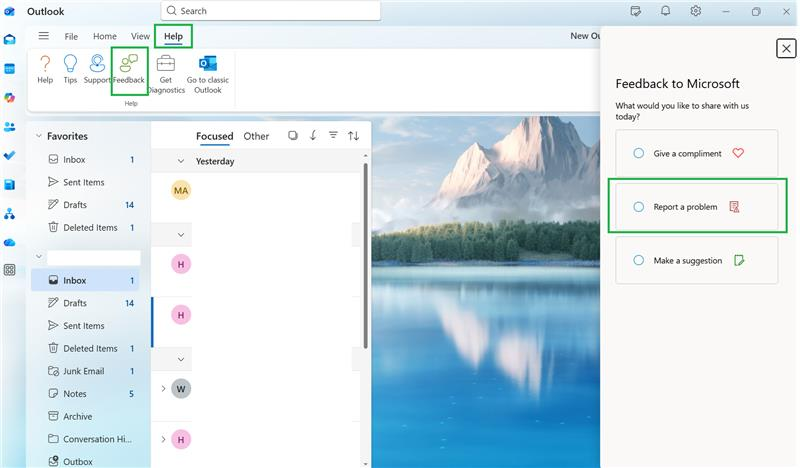Collapse the Favorites folder group

pos(38,136)
